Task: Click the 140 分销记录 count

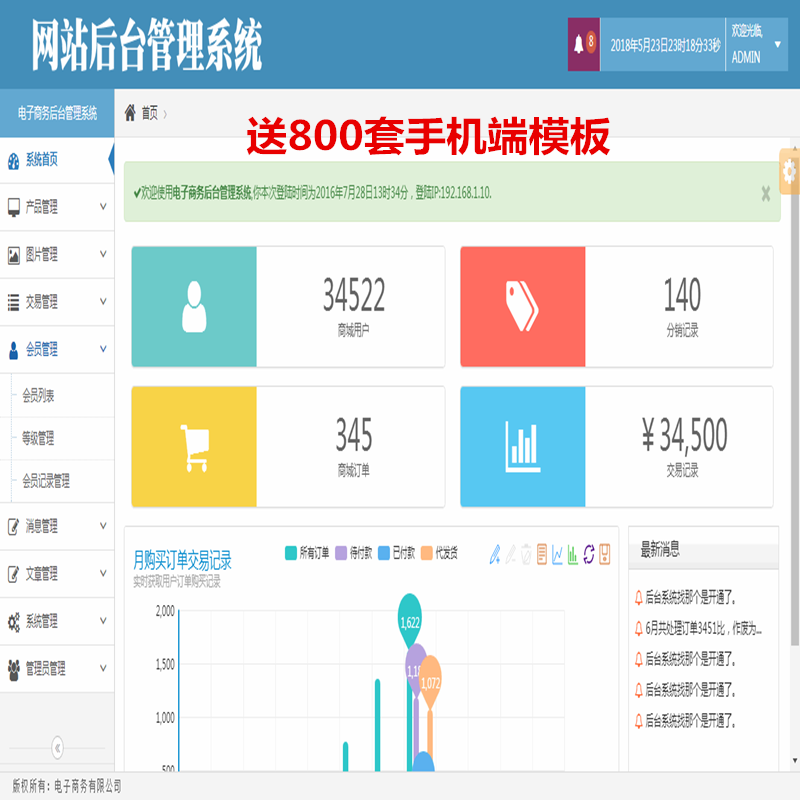Action: click(x=682, y=295)
